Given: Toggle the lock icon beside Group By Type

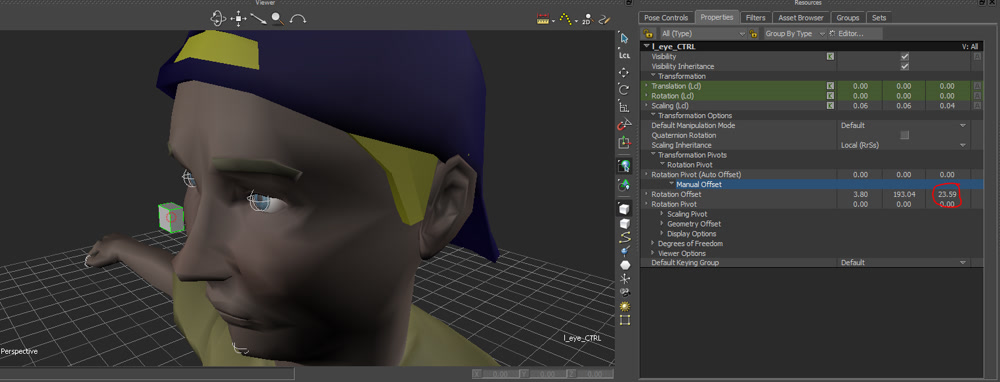Looking at the screenshot, I should (x=753, y=33).
